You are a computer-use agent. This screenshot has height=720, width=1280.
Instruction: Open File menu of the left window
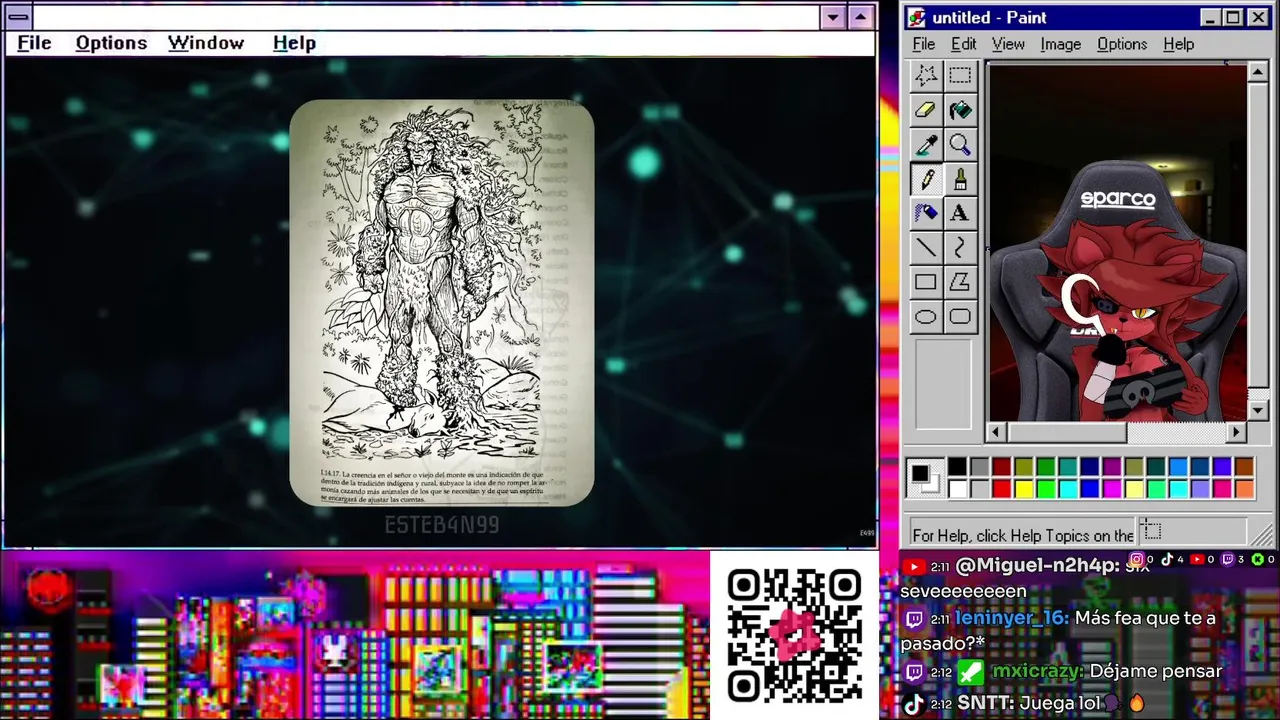click(x=34, y=43)
